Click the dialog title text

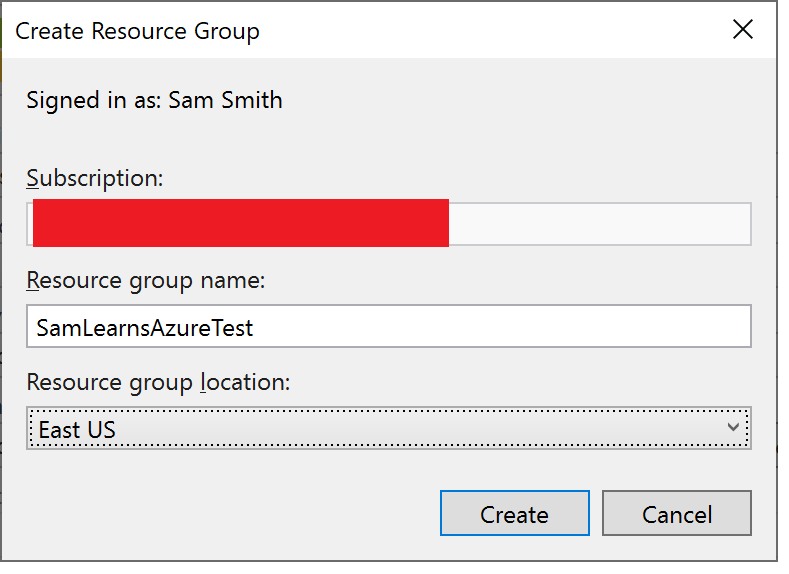pos(137,31)
